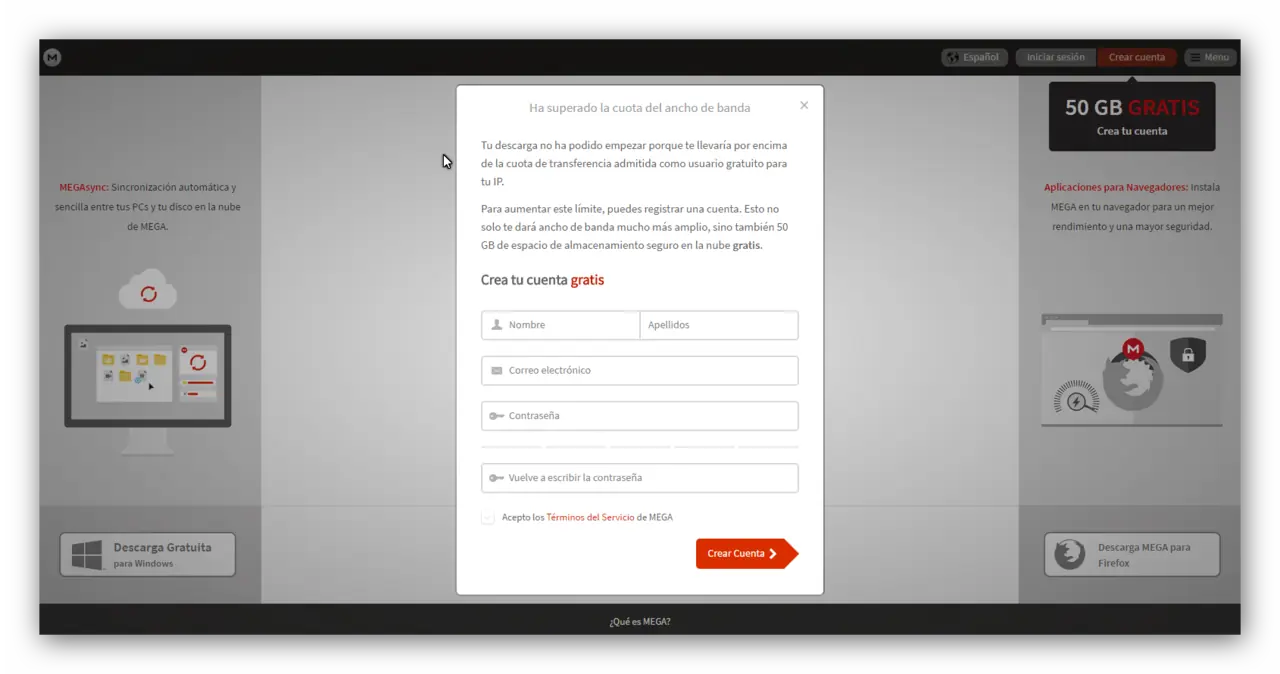
Task: Click the speedometer gauge icon
Action: click(x=1077, y=397)
